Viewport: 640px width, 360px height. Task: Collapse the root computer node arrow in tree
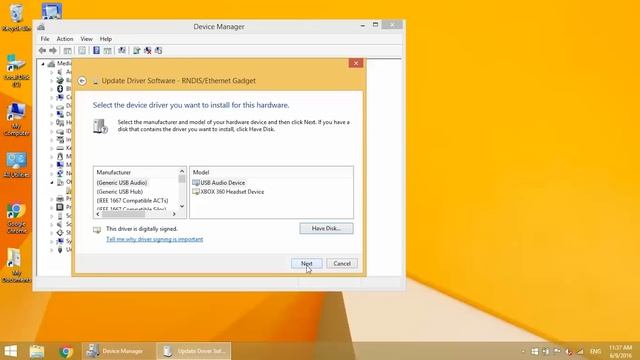pyautogui.click(x=43, y=64)
